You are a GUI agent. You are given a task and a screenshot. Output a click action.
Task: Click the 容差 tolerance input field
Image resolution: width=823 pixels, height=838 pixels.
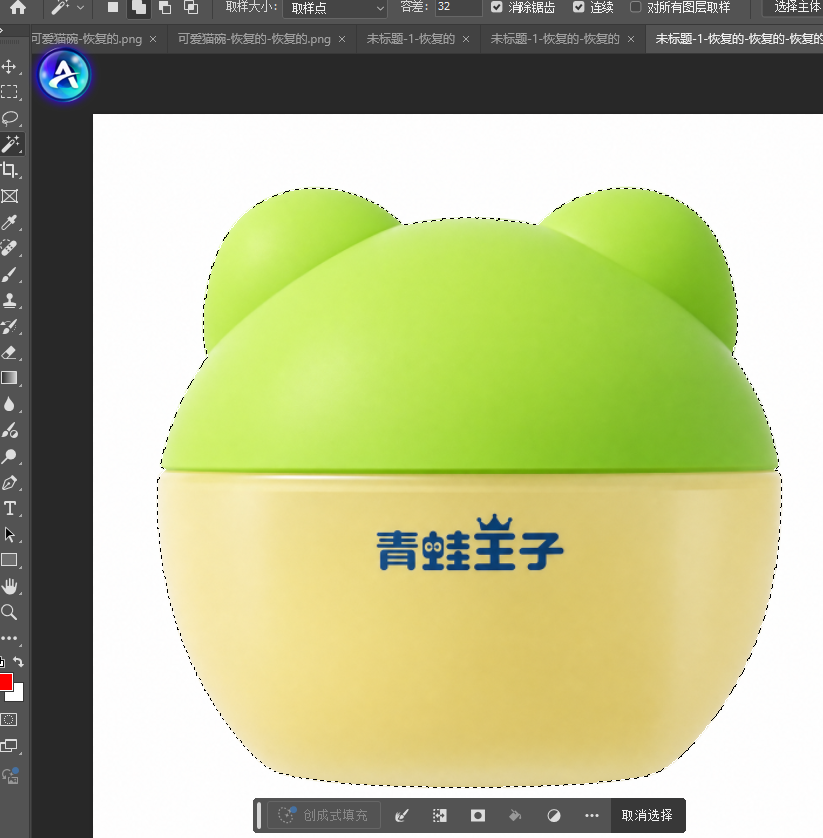[x=458, y=7]
